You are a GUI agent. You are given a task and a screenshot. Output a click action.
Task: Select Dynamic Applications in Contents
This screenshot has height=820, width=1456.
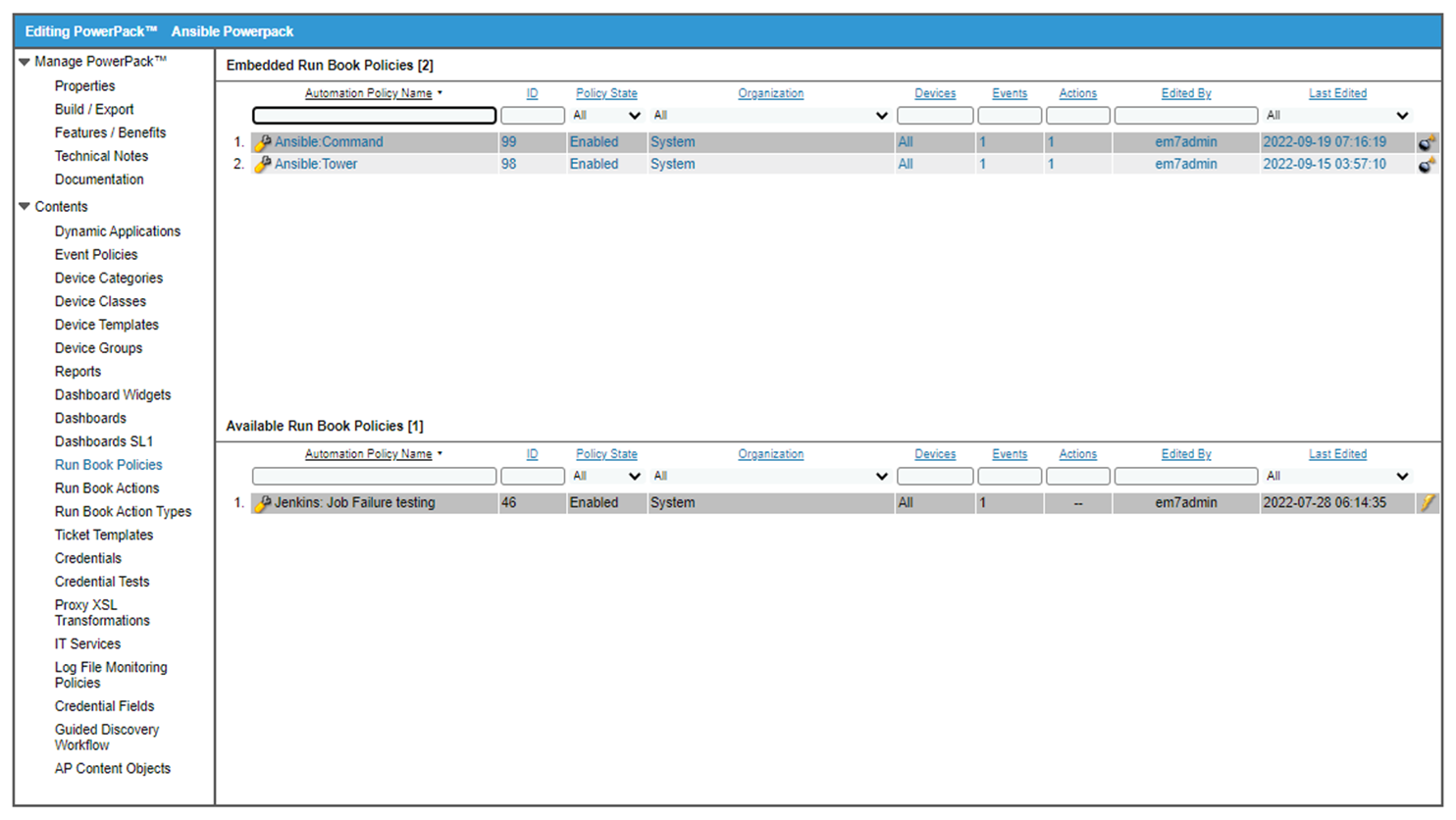point(118,232)
